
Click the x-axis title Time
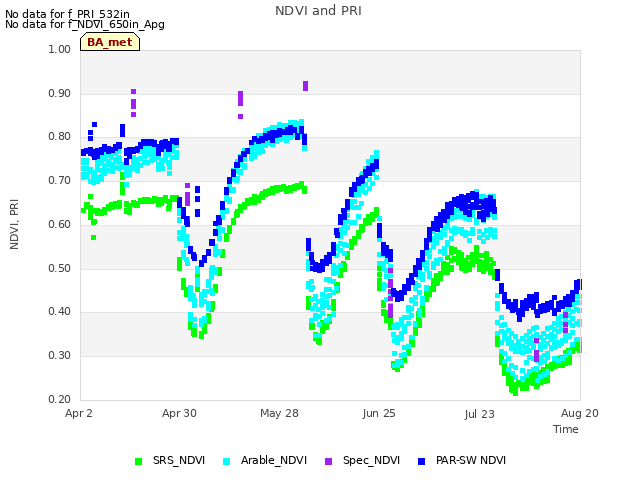pos(565,429)
